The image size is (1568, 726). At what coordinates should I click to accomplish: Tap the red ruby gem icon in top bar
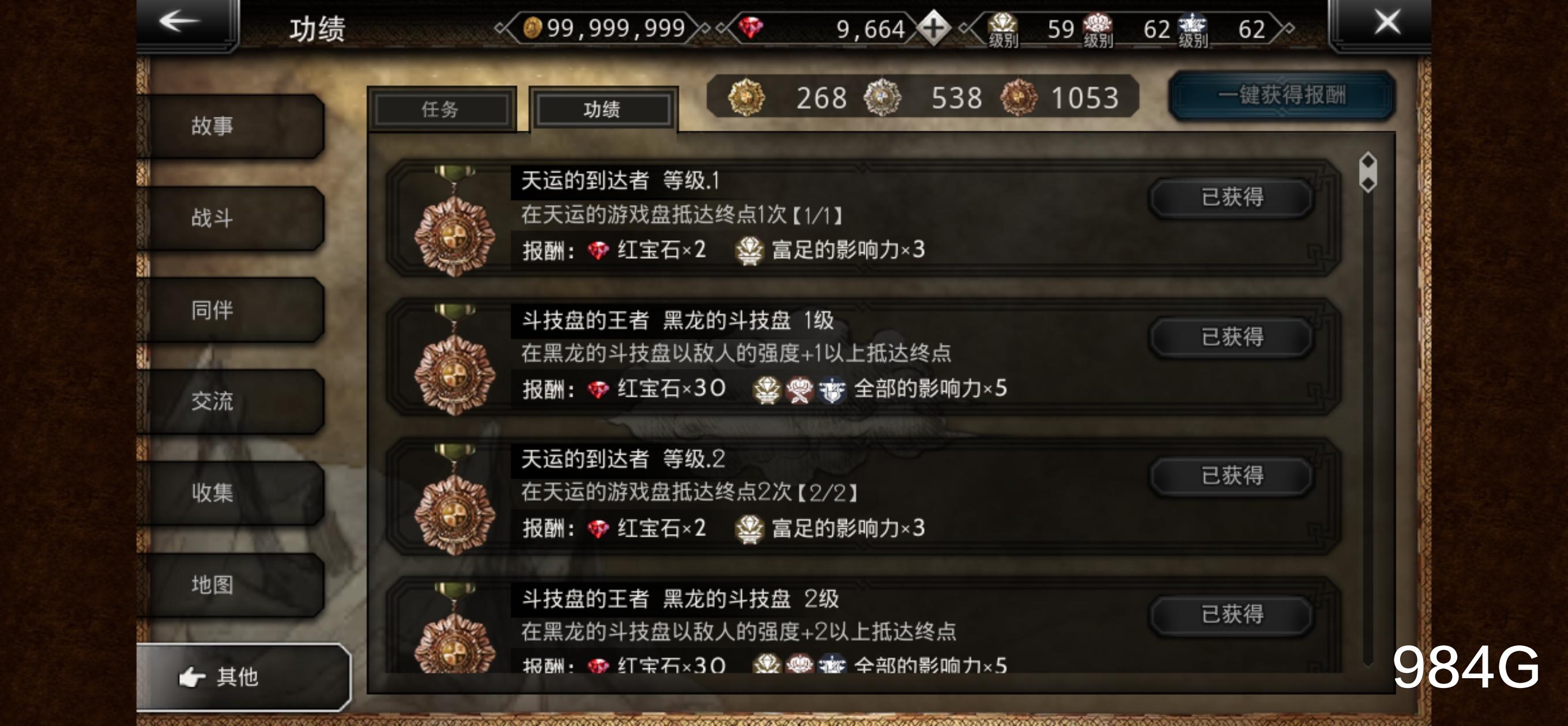751,28
